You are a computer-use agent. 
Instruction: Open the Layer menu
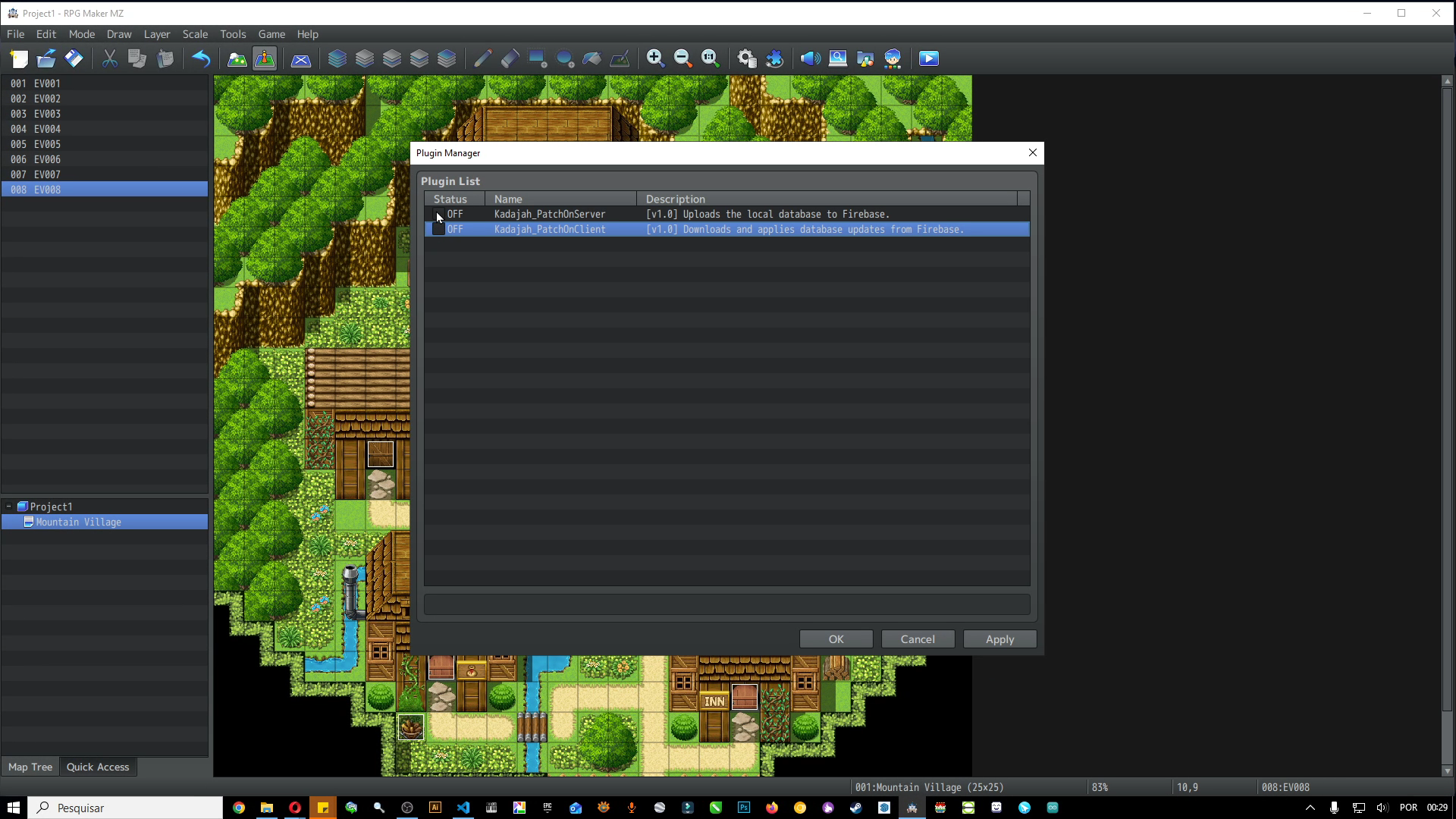157,34
